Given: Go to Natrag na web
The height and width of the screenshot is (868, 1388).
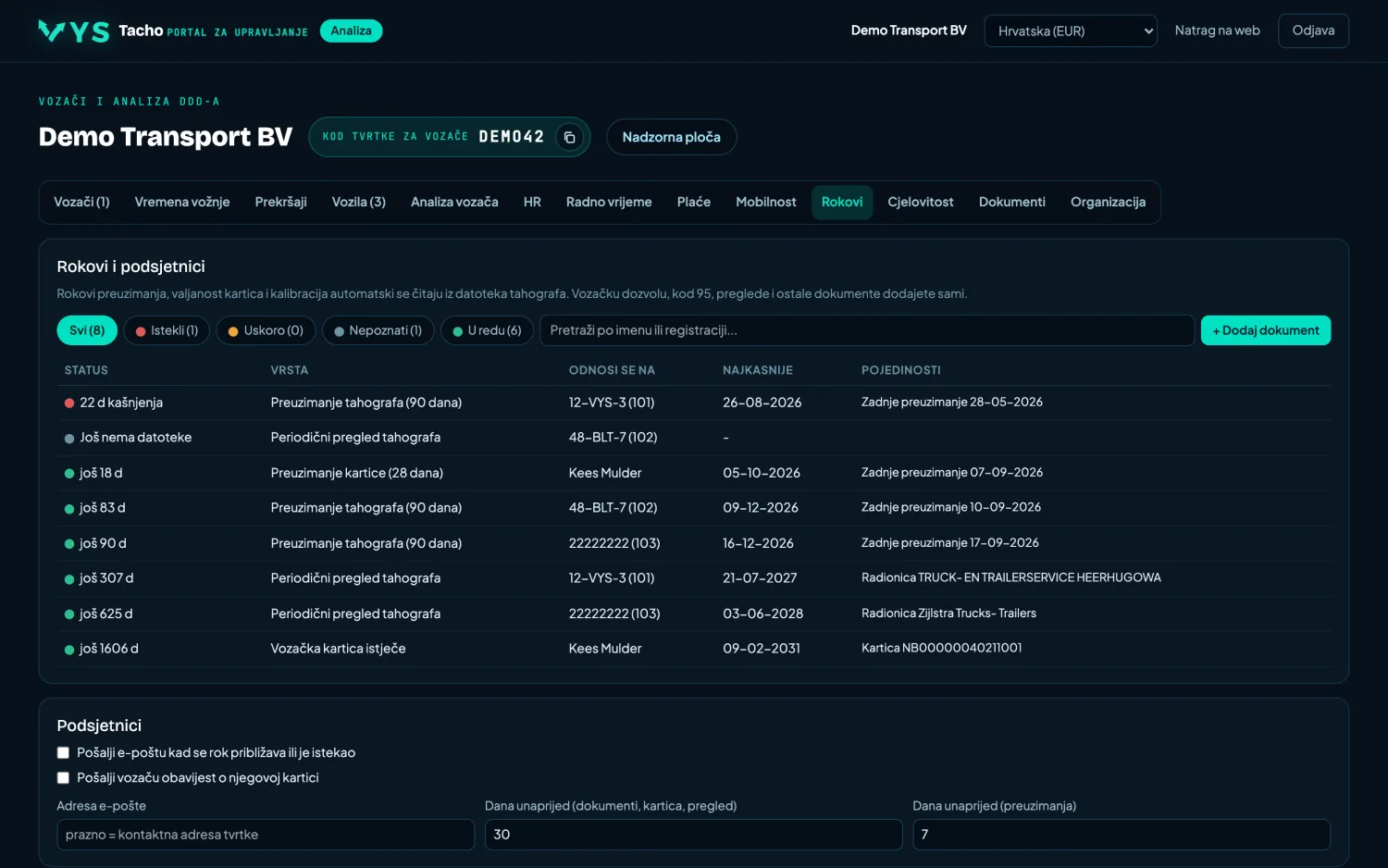Looking at the screenshot, I should click(1217, 31).
